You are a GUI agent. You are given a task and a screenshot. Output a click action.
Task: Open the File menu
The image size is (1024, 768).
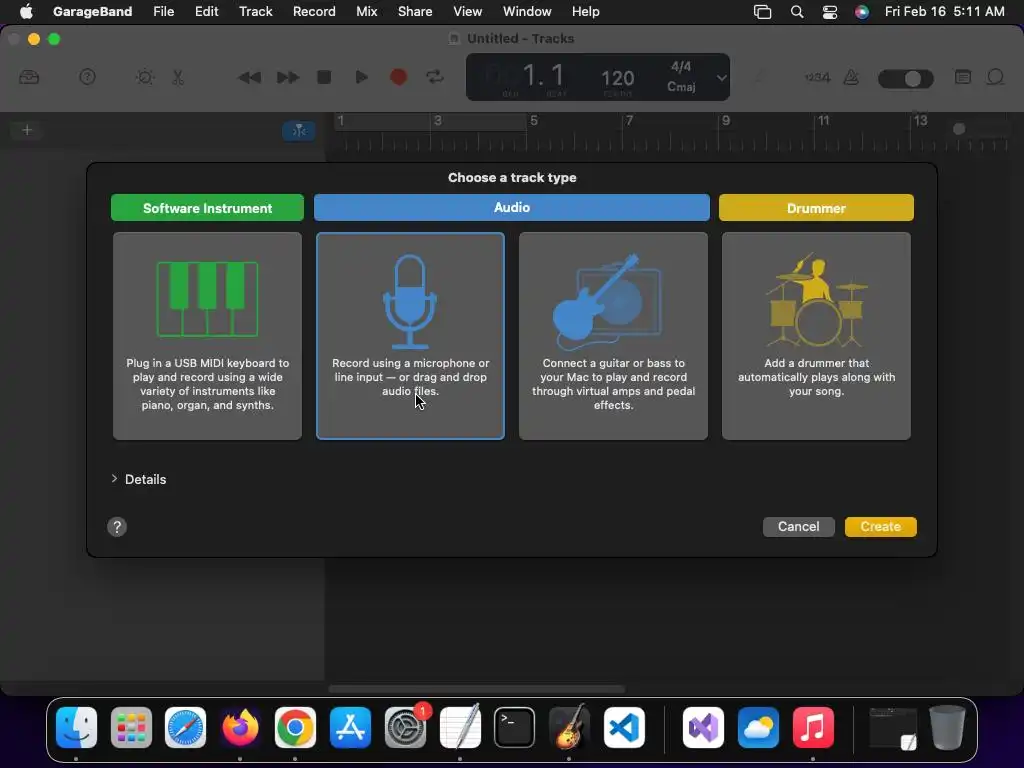(163, 12)
